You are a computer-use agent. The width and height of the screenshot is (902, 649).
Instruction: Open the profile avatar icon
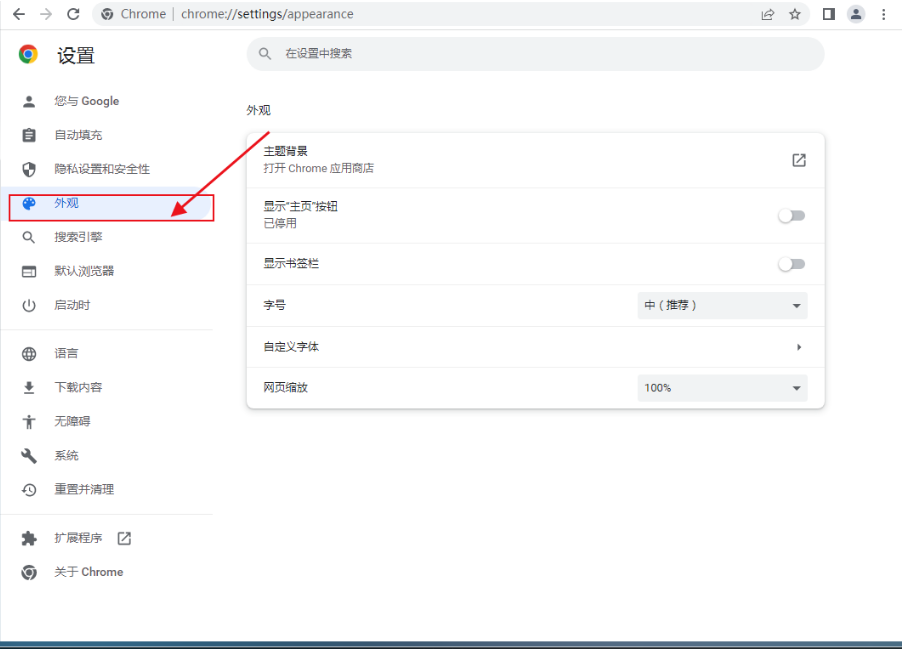point(856,14)
